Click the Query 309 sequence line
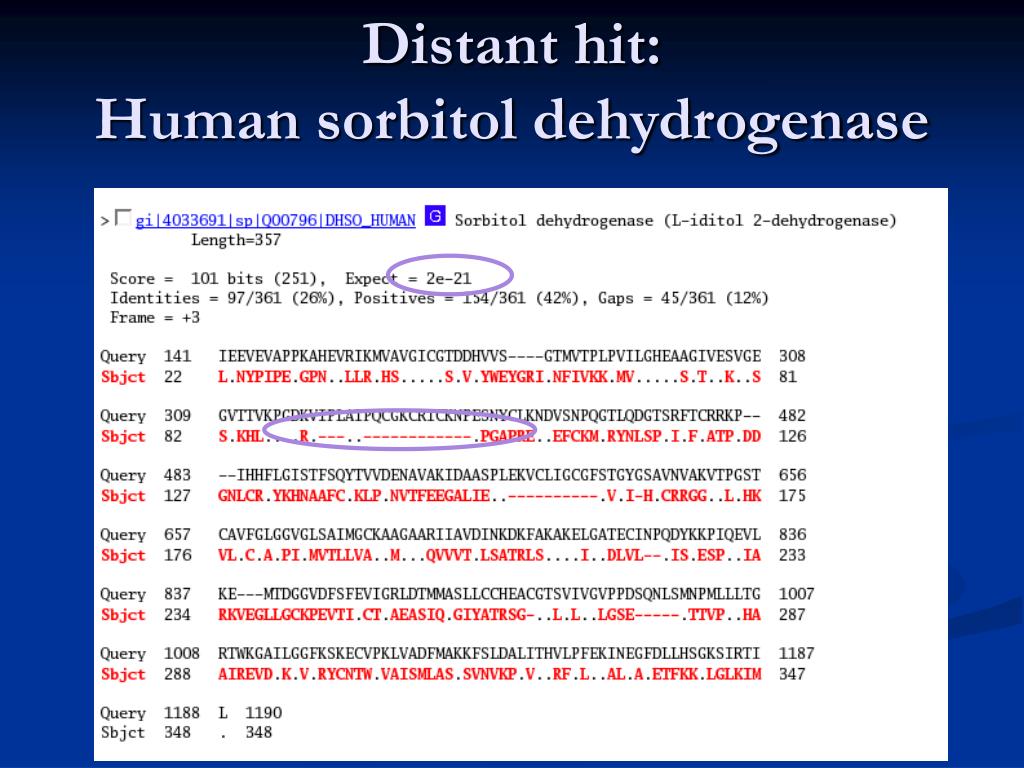This screenshot has width=1024, height=768. pyautogui.click(x=453, y=415)
